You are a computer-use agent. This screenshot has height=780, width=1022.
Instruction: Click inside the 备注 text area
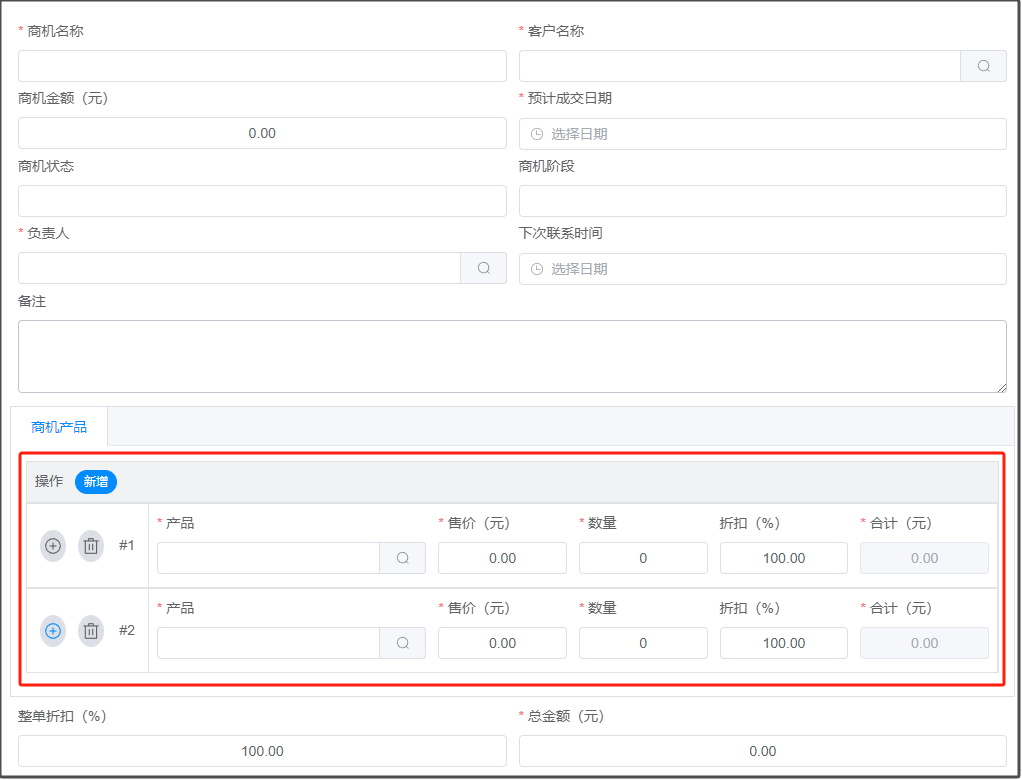(512, 356)
